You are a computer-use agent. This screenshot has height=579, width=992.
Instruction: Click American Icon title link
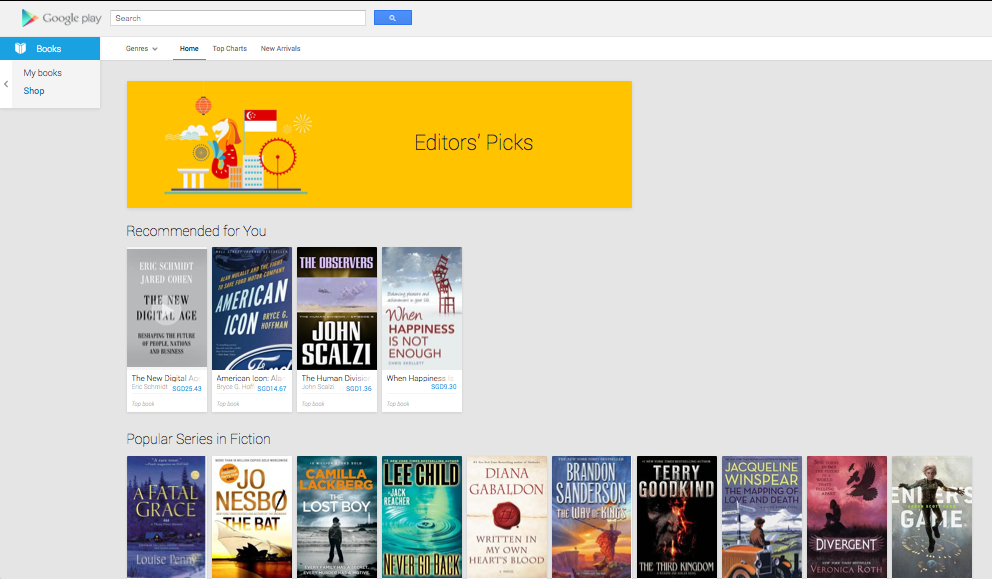251,378
